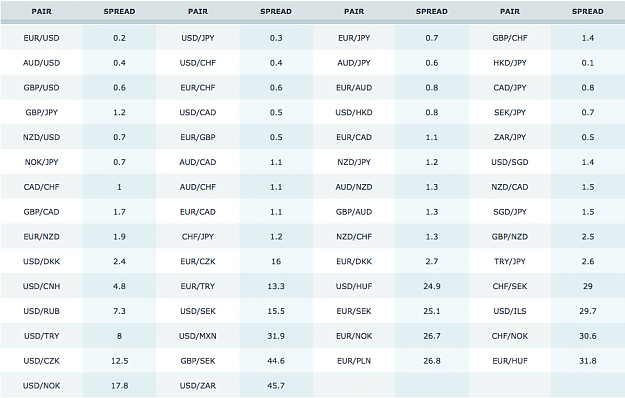625x398 pixels.
Task: Select the AUD/USD pair
Action: [x=41, y=63]
